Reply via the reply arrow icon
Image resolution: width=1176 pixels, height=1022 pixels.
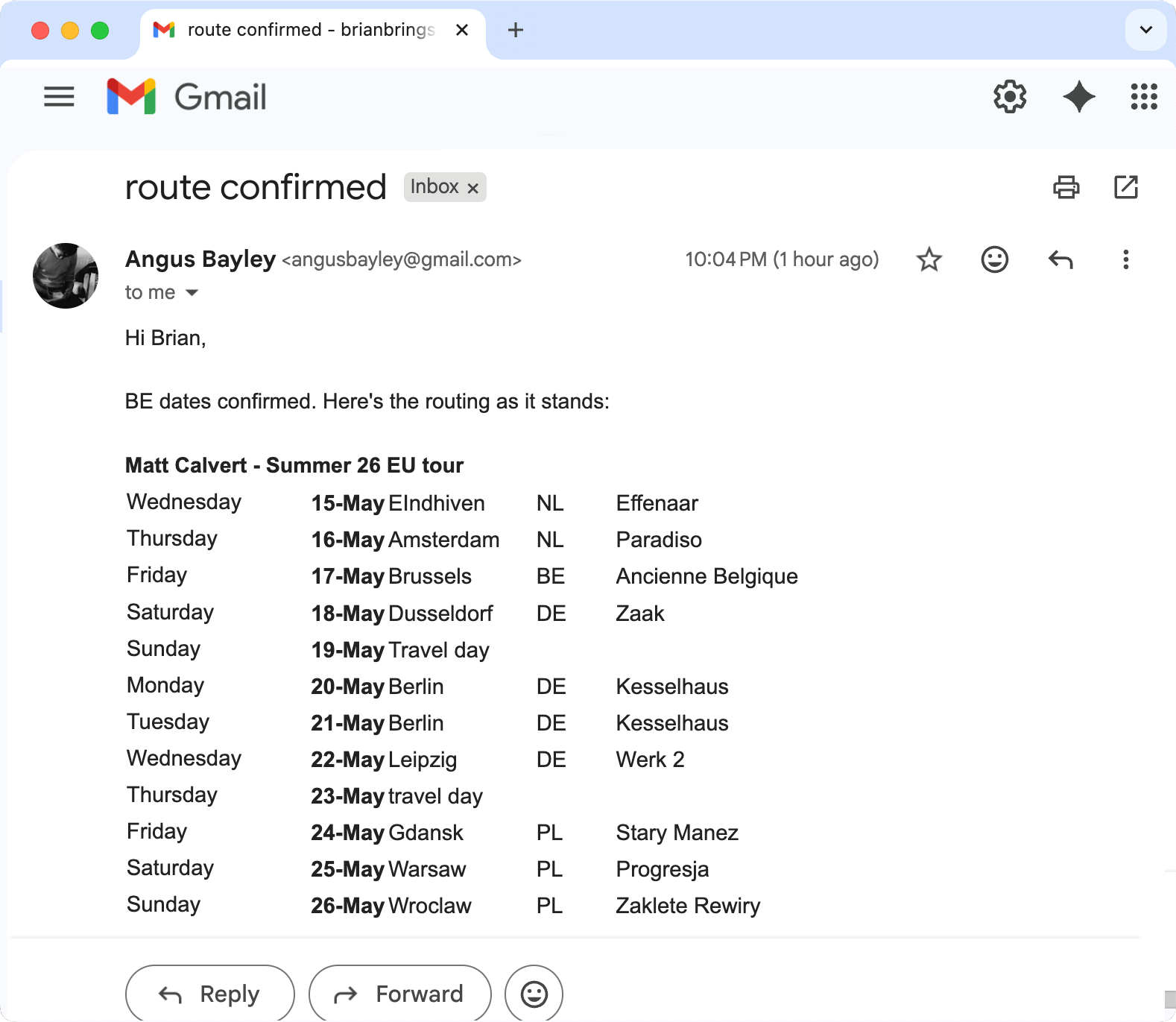pyautogui.click(x=1060, y=259)
